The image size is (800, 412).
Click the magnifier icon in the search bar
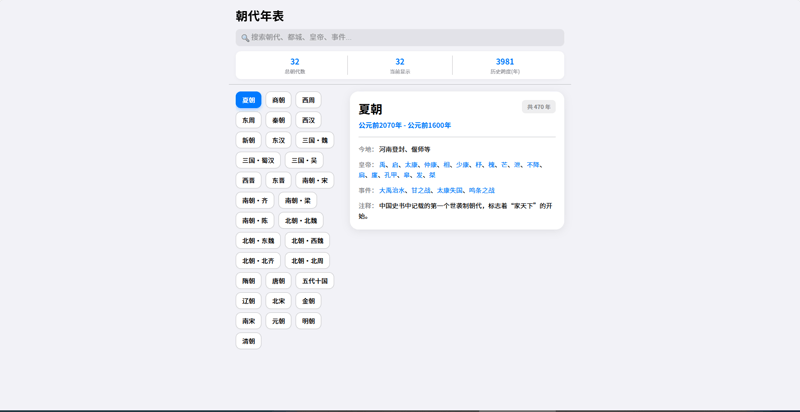tap(245, 38)
